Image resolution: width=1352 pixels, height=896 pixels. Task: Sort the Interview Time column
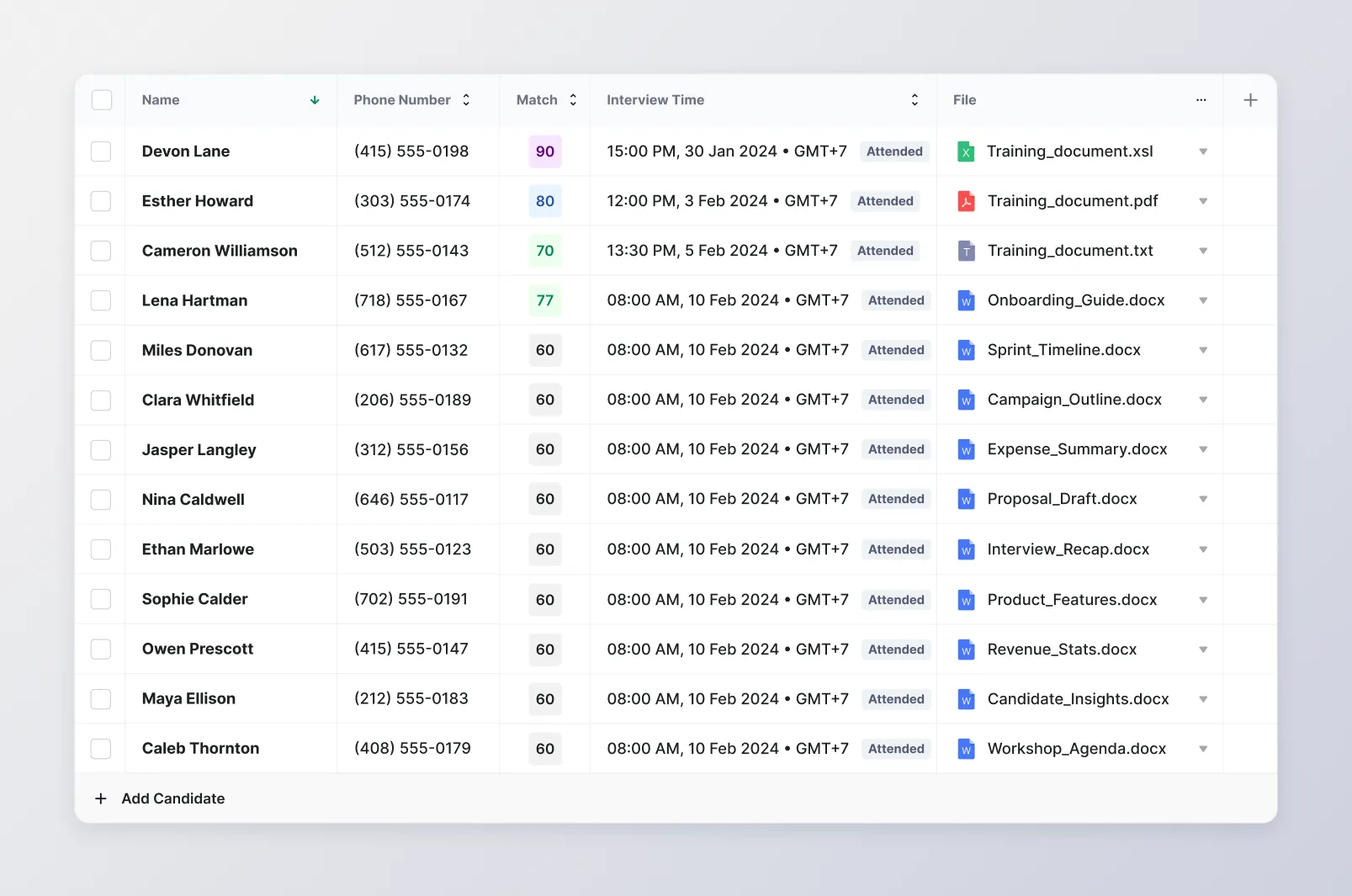[x=915, y=100]
